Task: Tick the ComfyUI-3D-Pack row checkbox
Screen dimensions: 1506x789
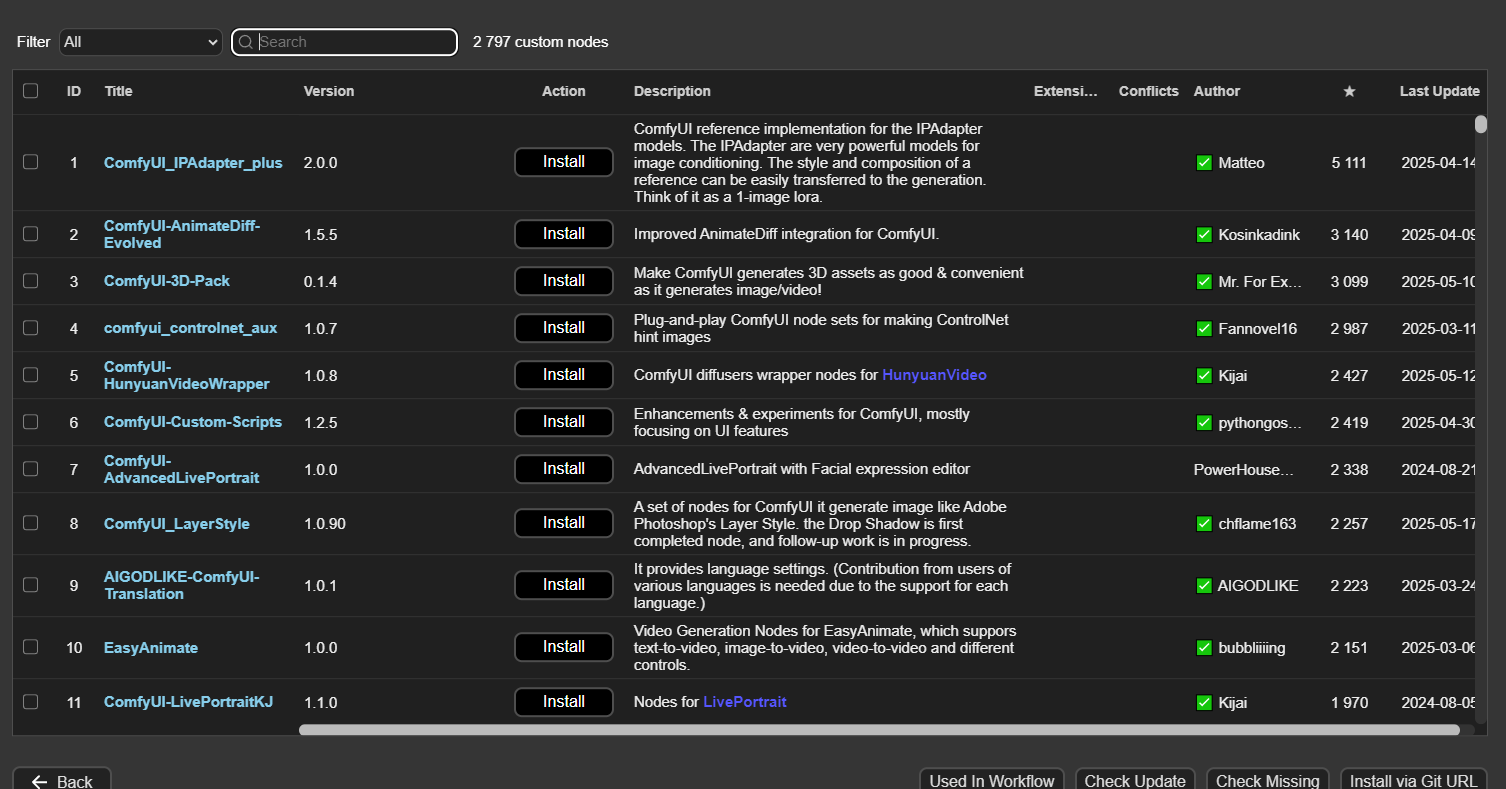Action: [x=31, y=281]
